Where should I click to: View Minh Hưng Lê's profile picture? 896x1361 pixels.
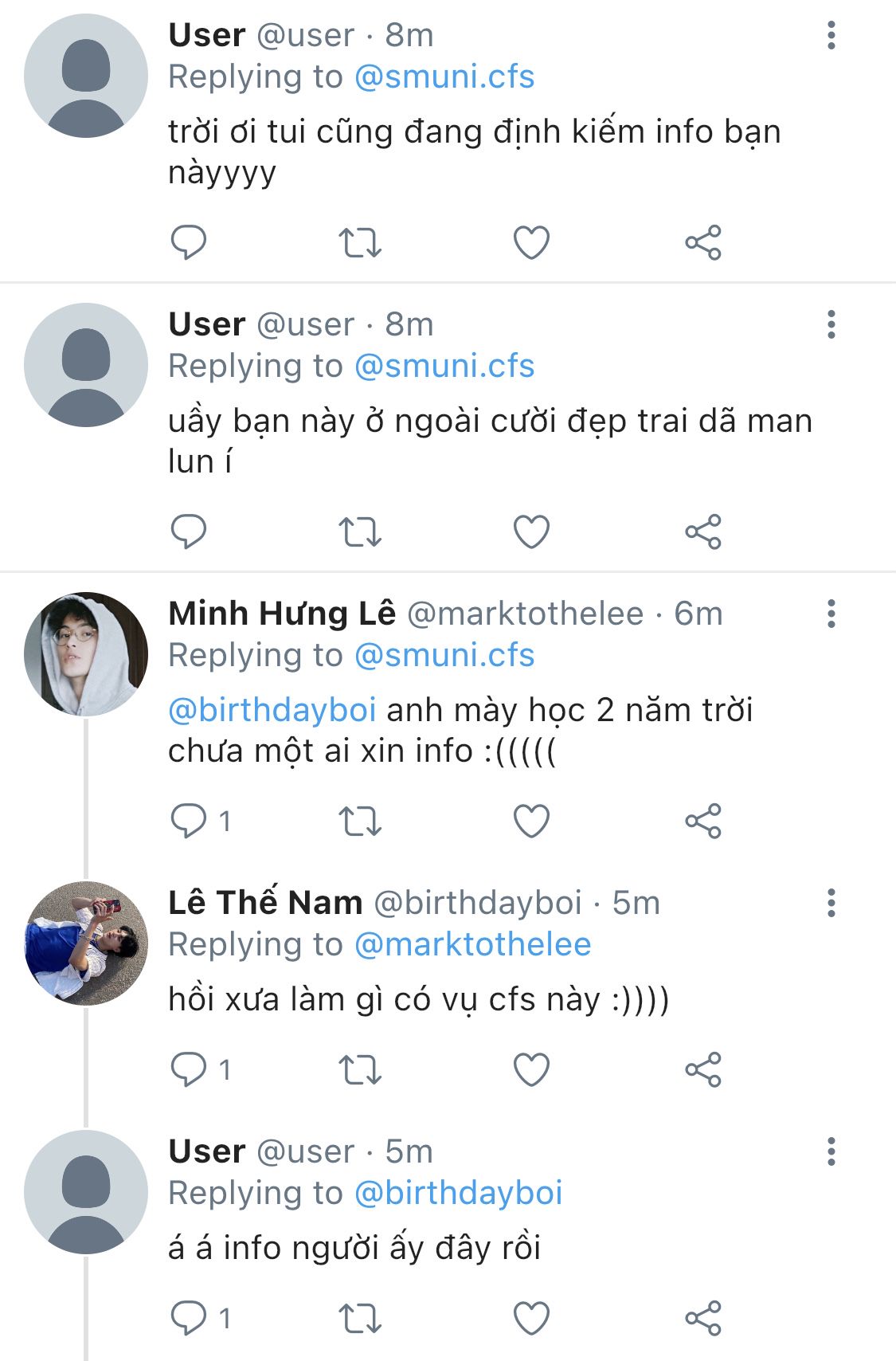coord(86,653)
